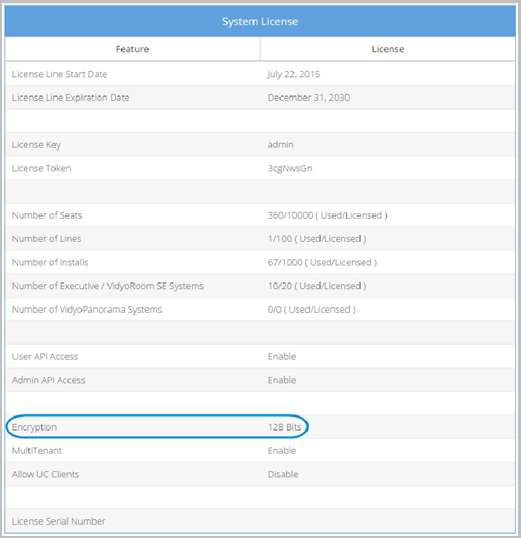Click the 3cgNwsGn license token value
Screen dimensions: 521x538
pos(290,168)
